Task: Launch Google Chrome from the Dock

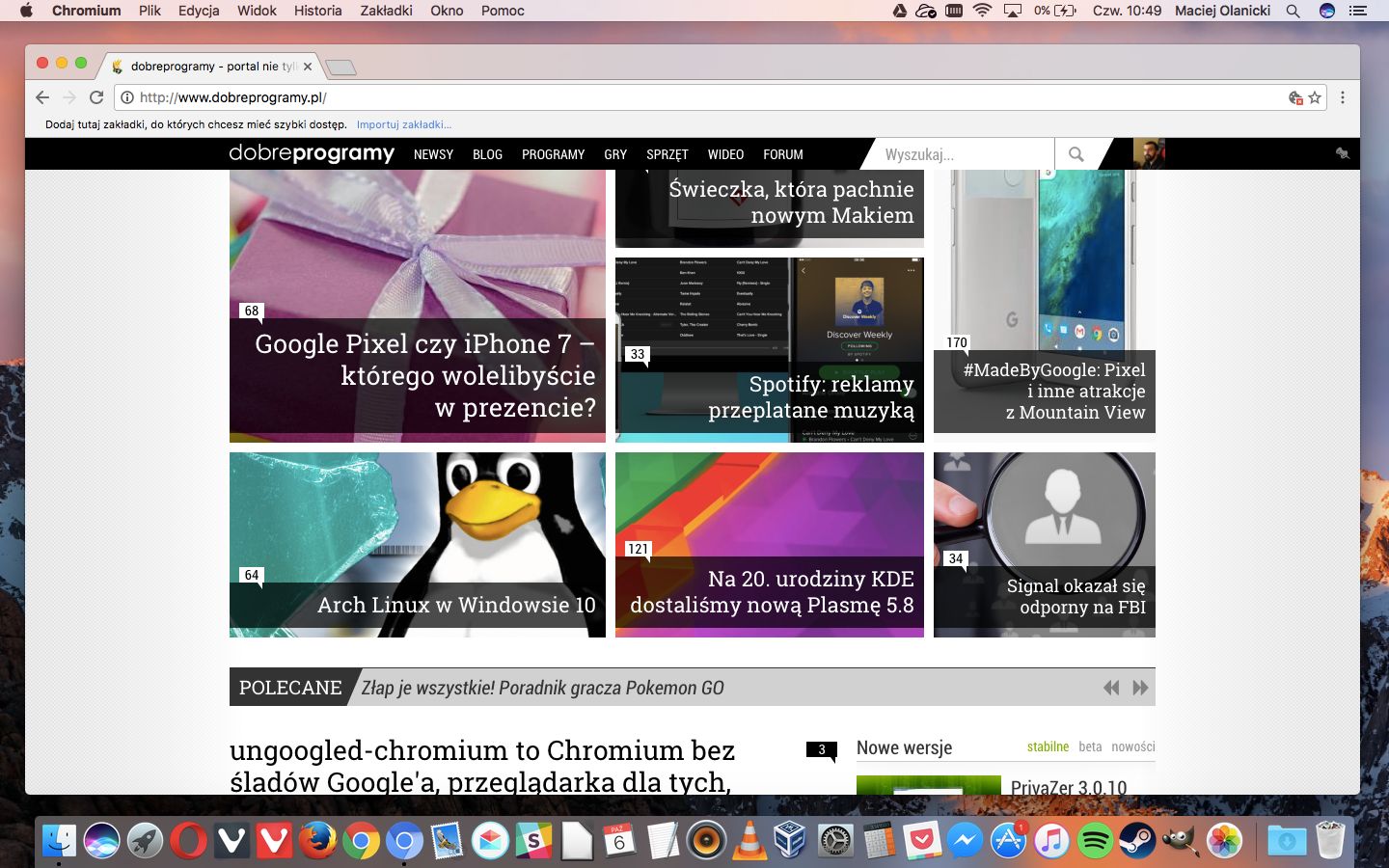Action: coord(361,841)
